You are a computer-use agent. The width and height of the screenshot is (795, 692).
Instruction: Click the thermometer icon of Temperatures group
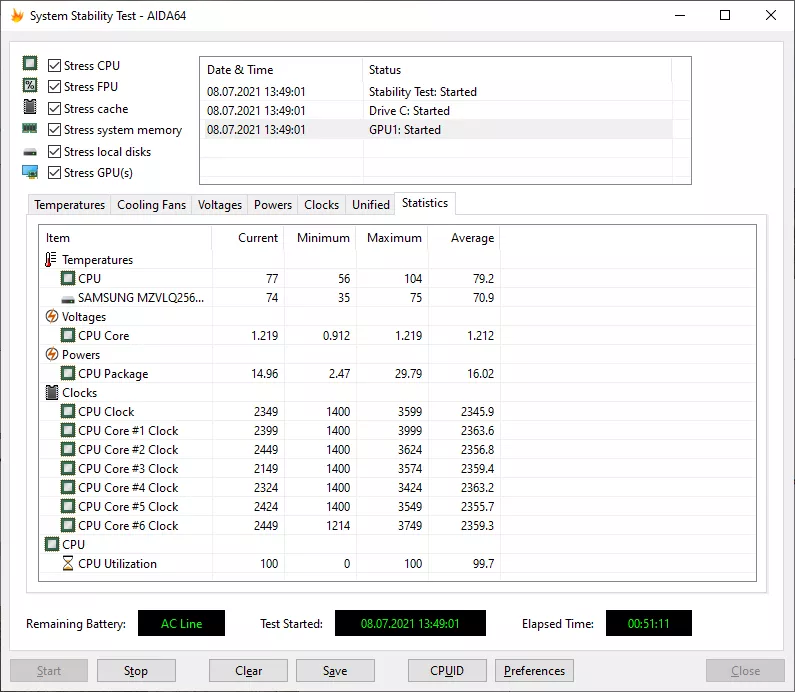click(51, 260)
